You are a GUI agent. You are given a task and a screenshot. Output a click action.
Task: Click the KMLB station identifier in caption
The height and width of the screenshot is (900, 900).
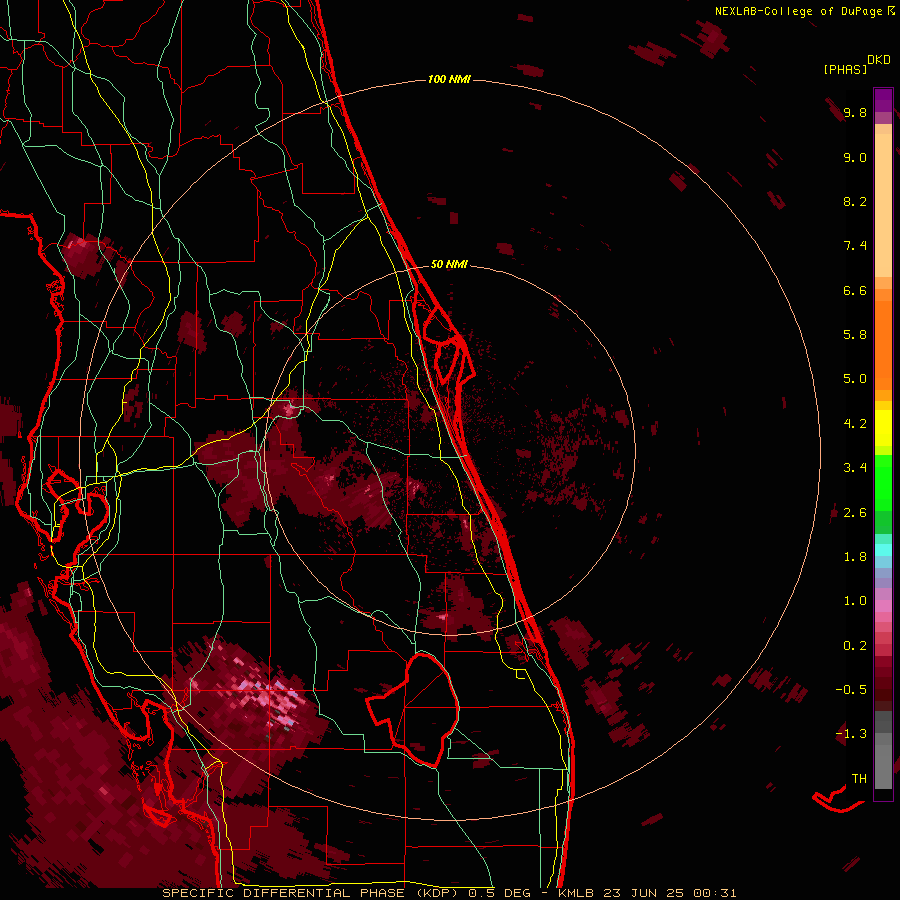click(x=576, y=893)
